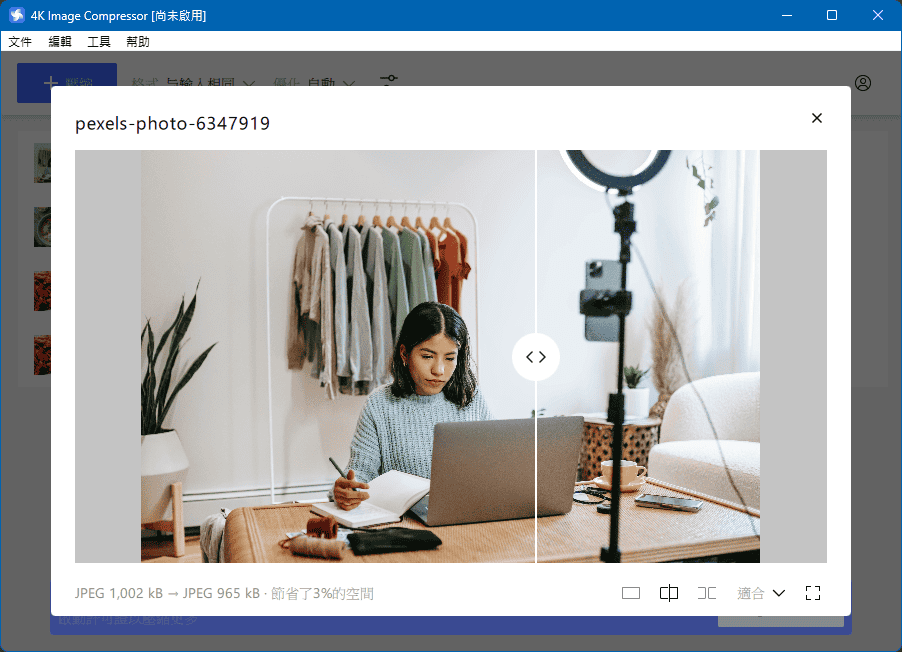
Task: Switch to side-by-side comparison view
Action: (x=707, y=593)
